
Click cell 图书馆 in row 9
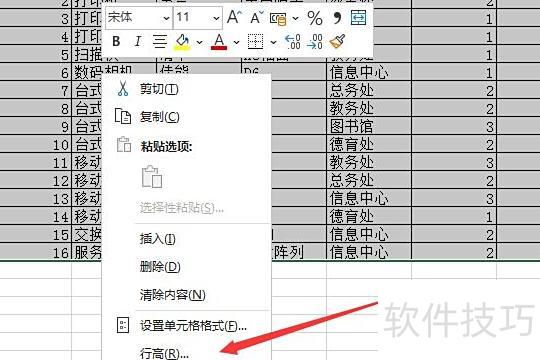(x=369, y=126)
